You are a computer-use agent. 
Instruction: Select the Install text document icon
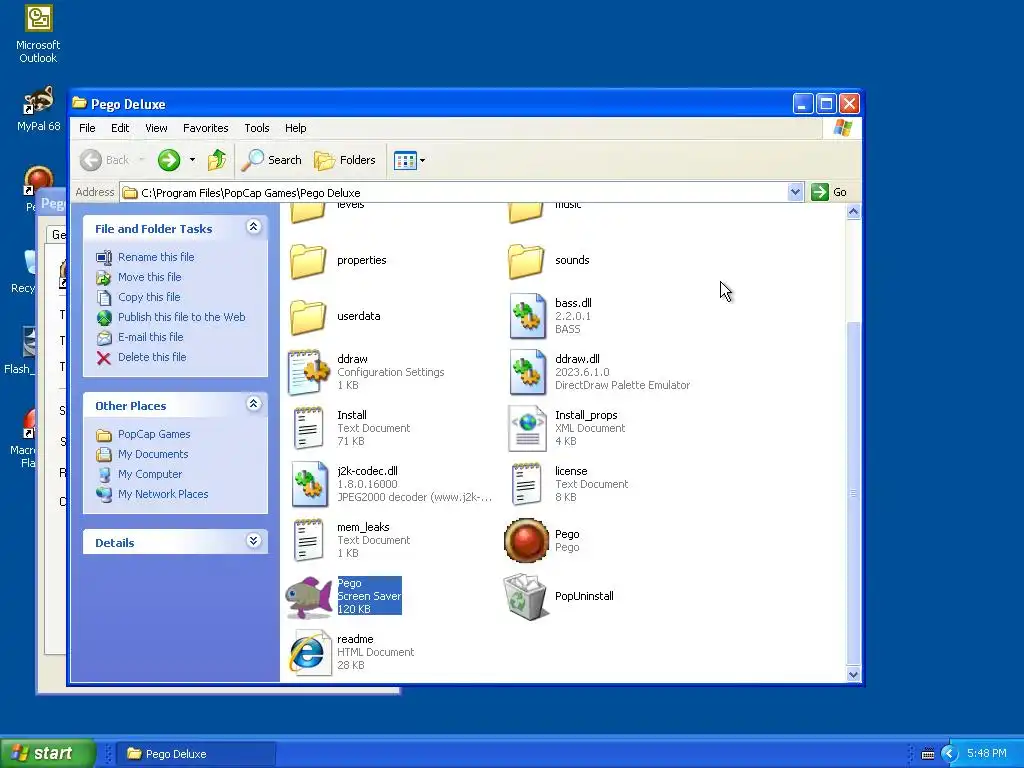coord(308,428)
